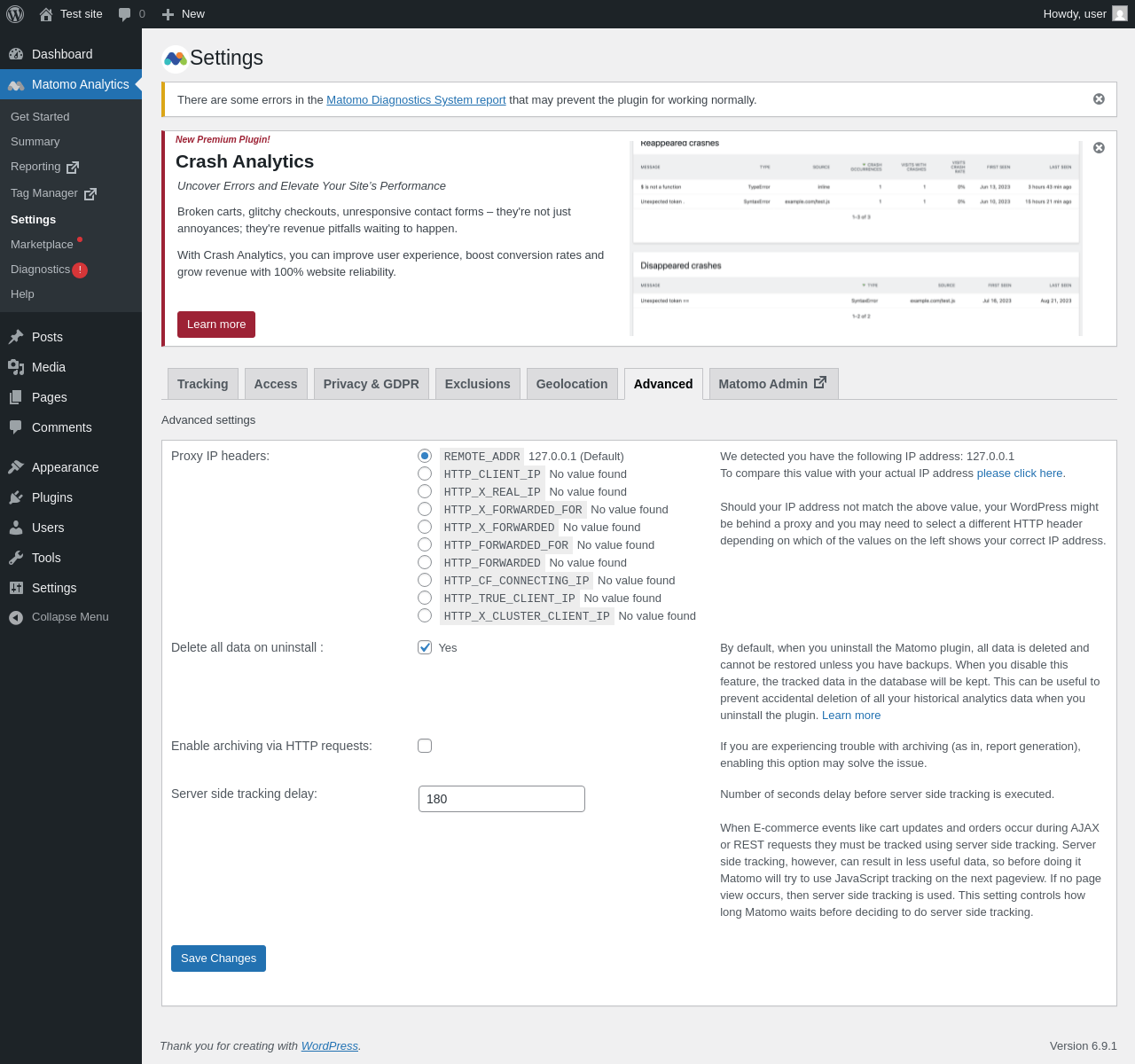
Task: Click the external link icon beside Reporting
Action: tap(73, 168)
